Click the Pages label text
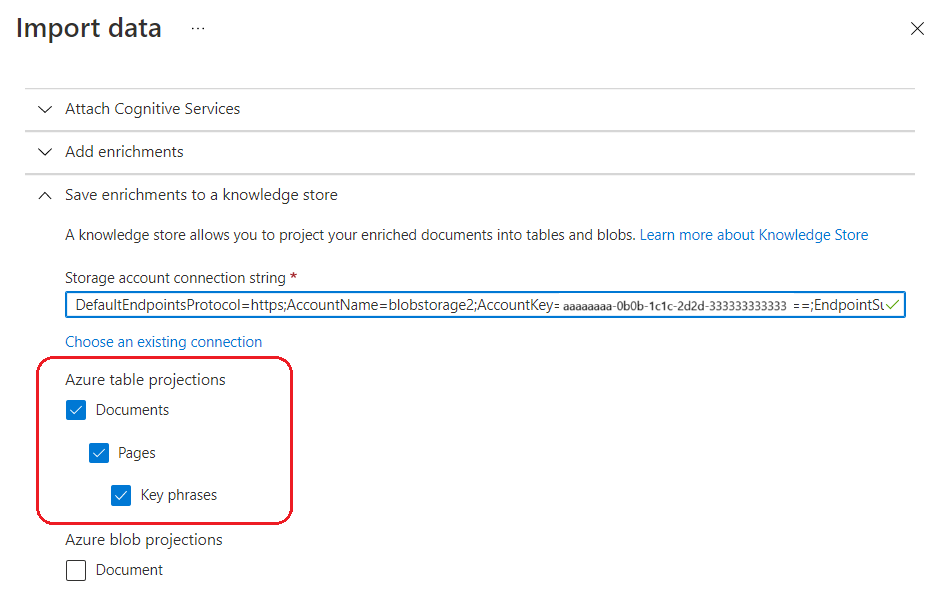Viewport: 933px width, 610px height. click(136, 453)
